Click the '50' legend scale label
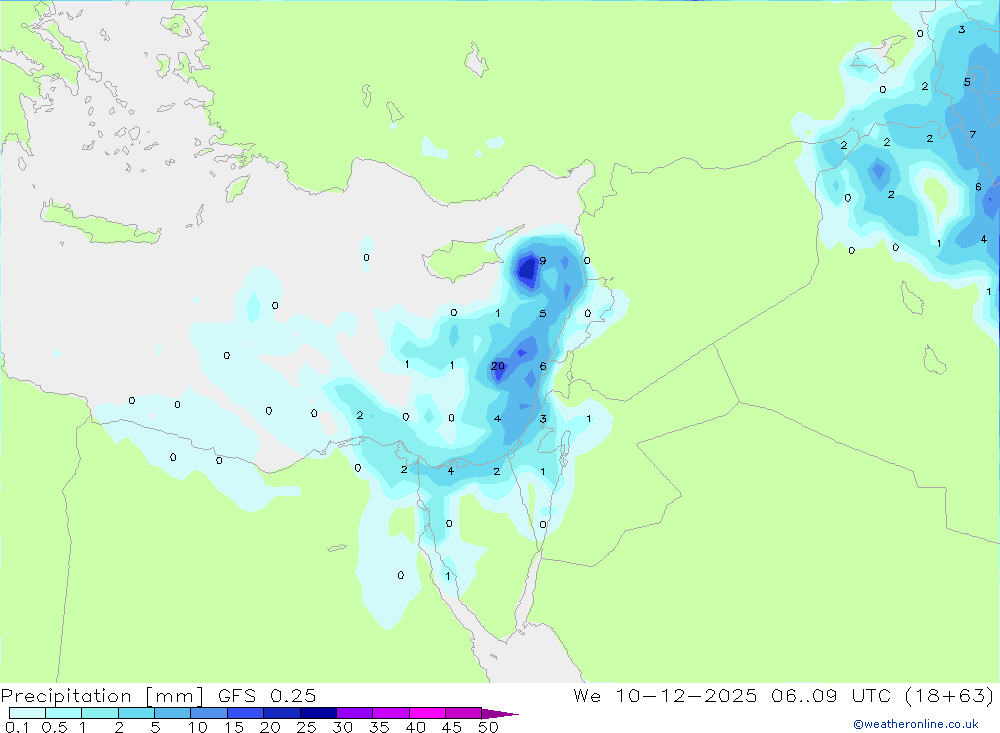Screen dimensions: 1000x733 click(x=488, y=727)
